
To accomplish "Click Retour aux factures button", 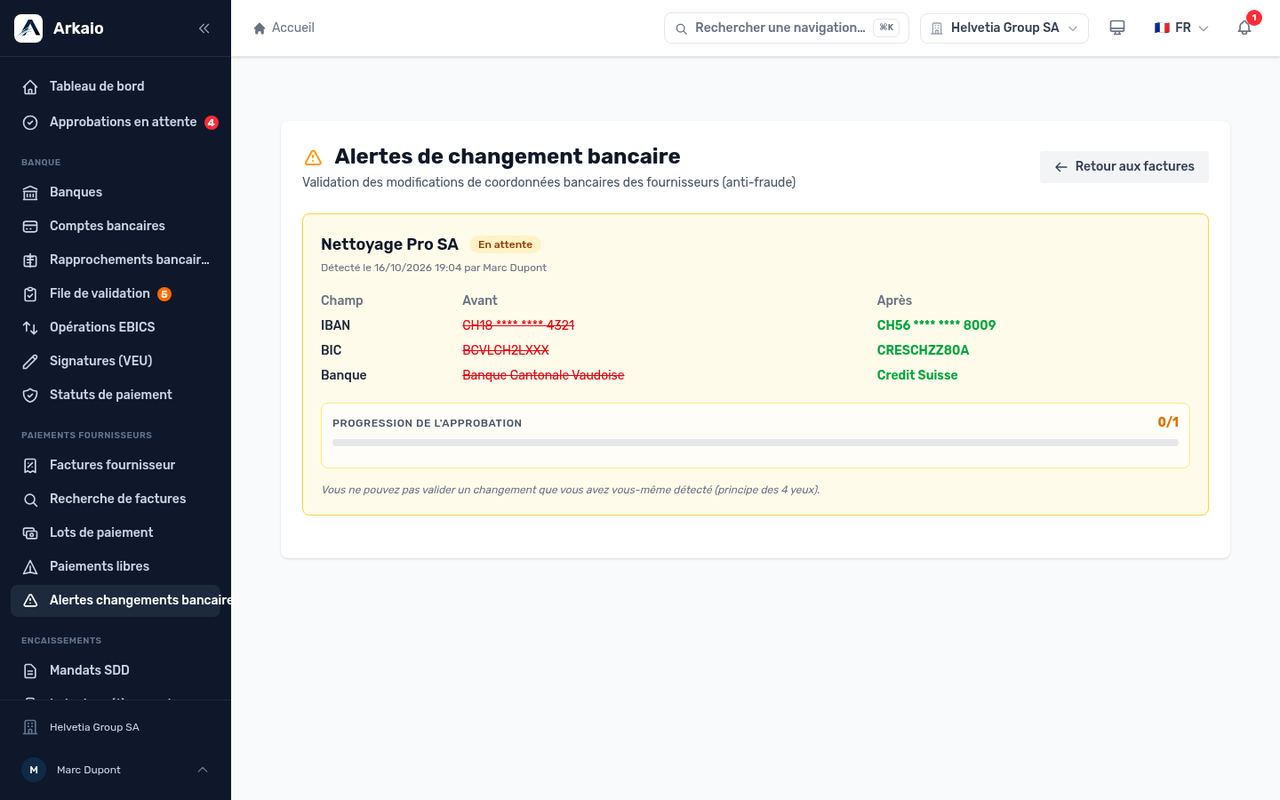I will point(1124,167).
